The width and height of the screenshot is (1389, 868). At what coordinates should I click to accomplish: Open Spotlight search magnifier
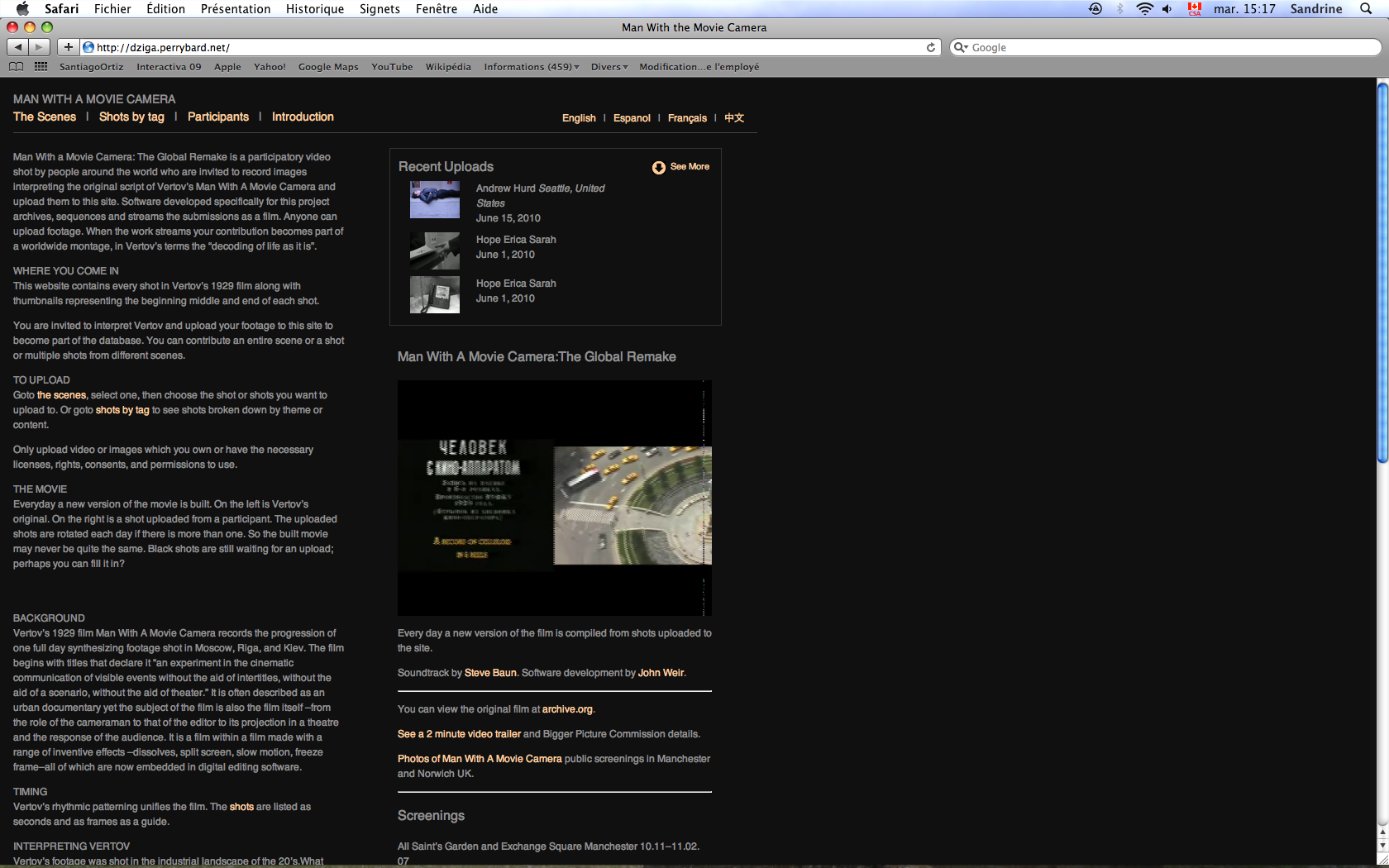pos(1366,8)
